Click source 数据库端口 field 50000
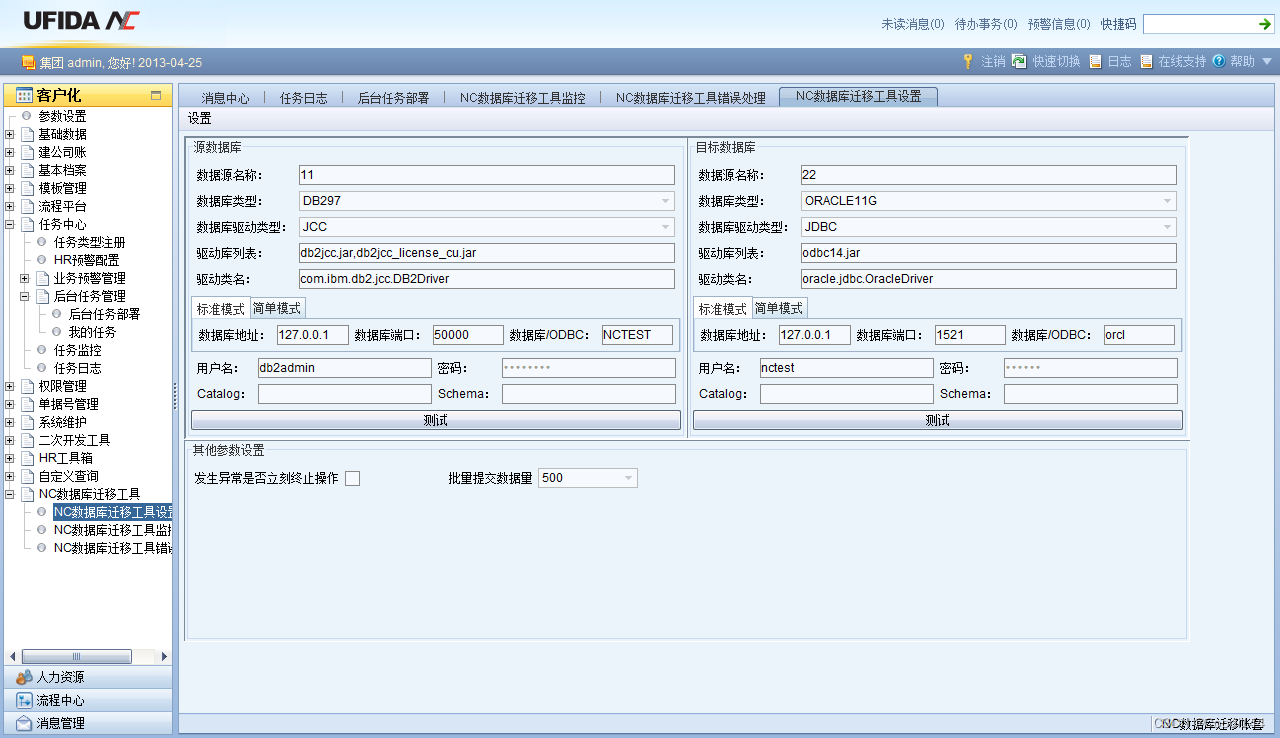The image size is (1280, 738). pyautogui.click(x=468, y=335)
